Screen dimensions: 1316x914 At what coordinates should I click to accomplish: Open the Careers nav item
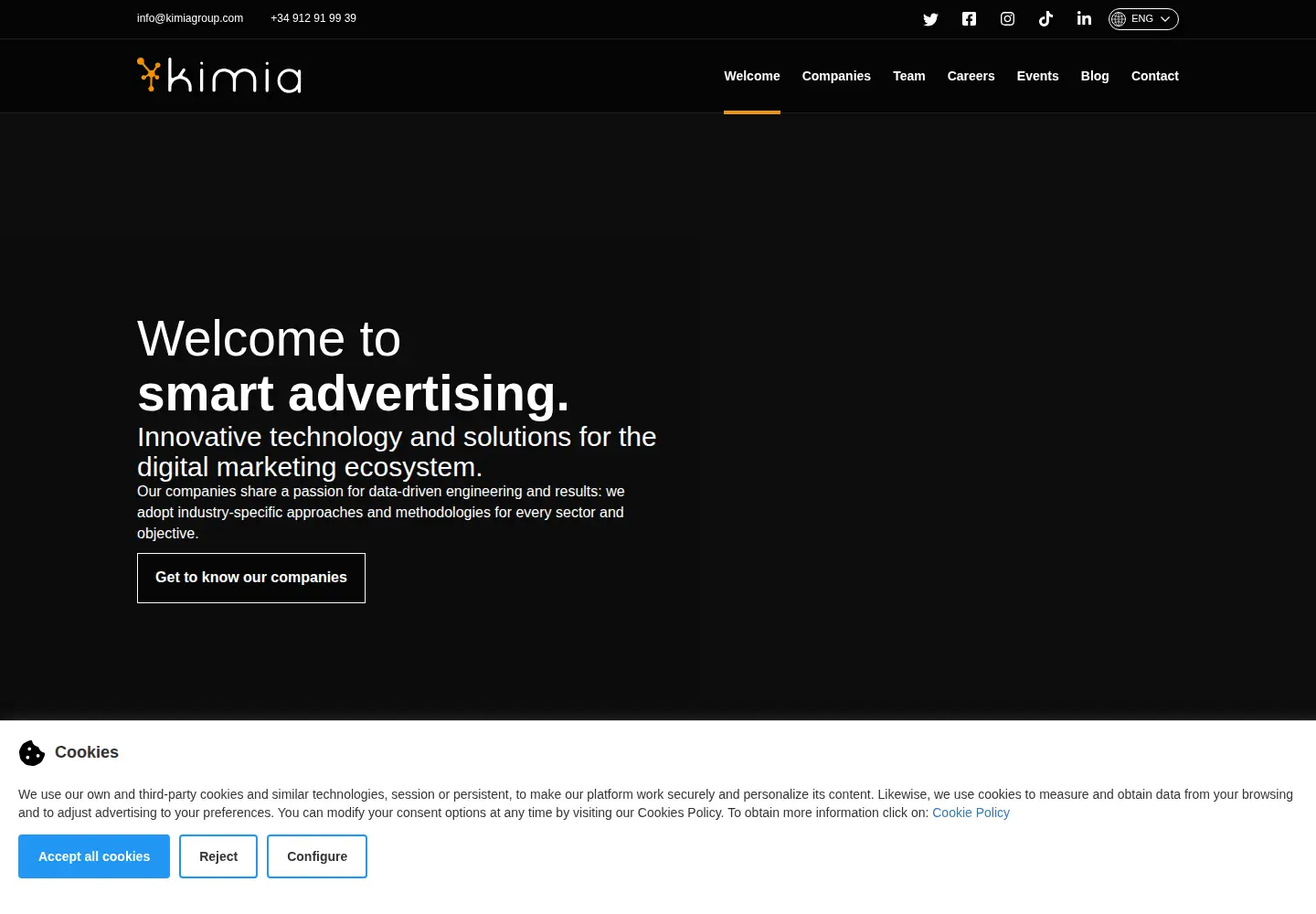[x=971, y=76]
